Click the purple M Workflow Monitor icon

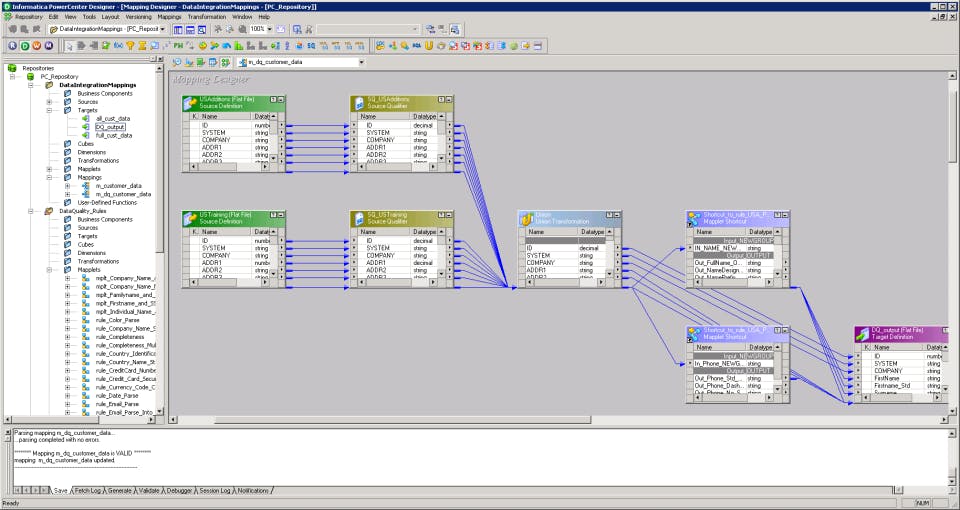pyautogui.click(x=49, y=45)
